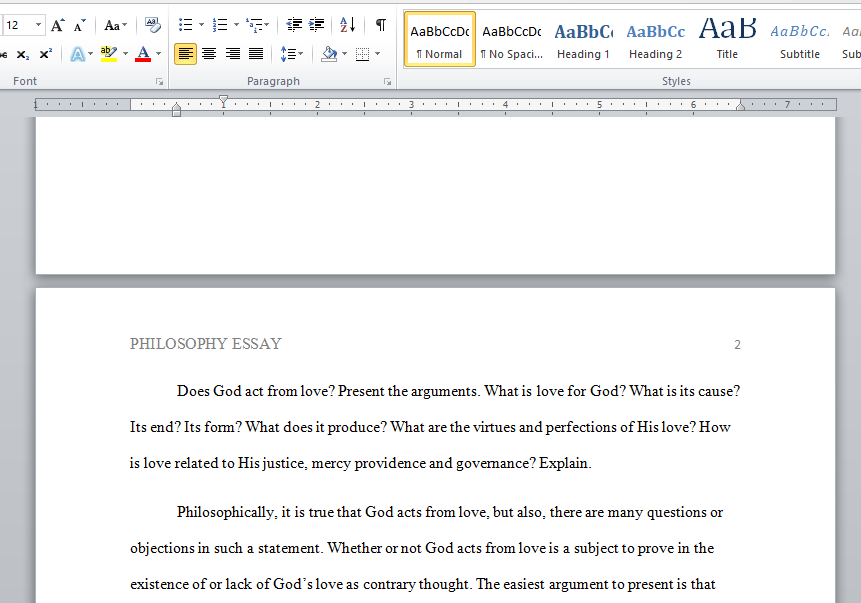Start a numbered list
Viewport: 861px width, 603px height.
coord(220,25)
